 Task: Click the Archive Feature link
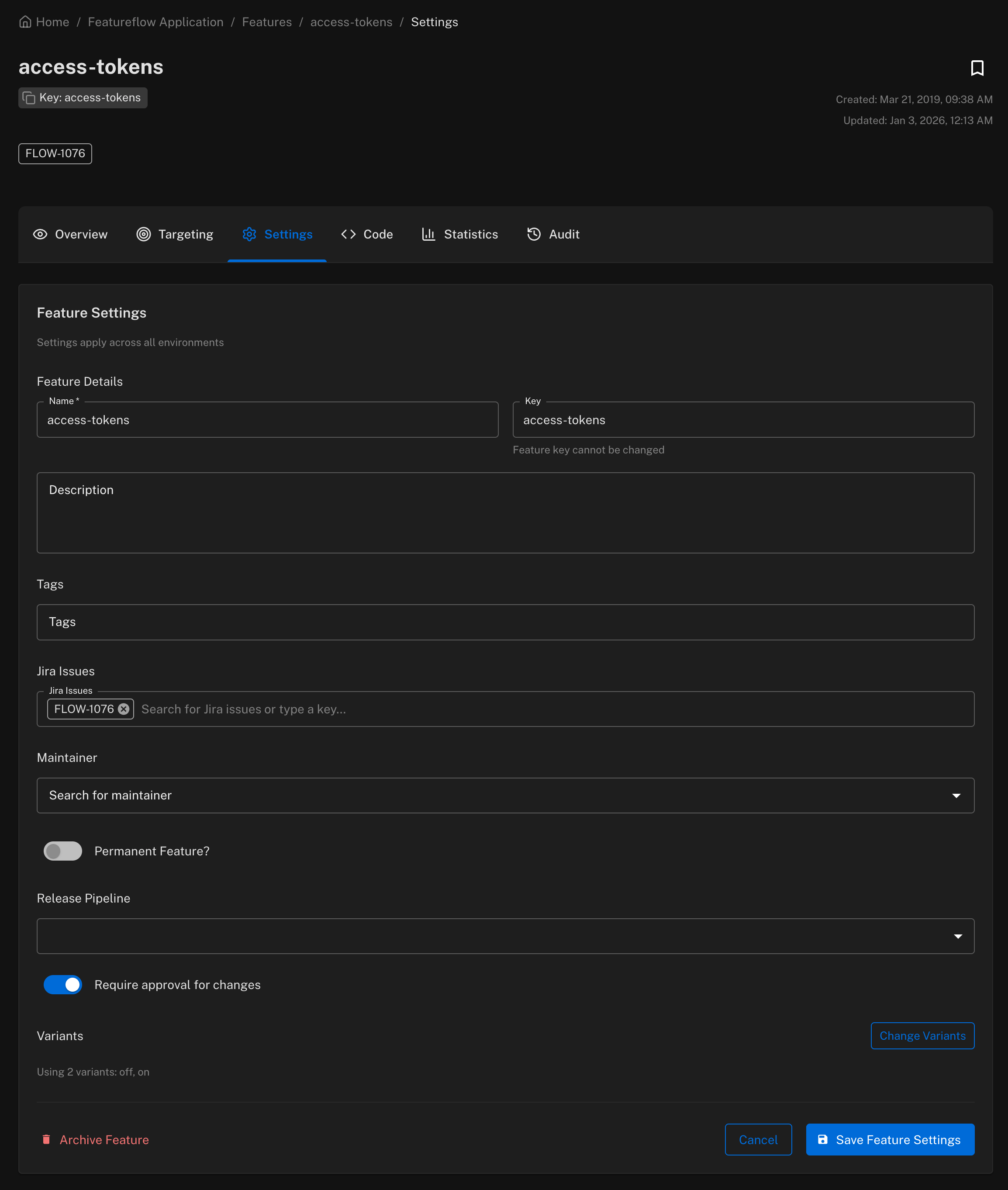tap(95, 1139)
